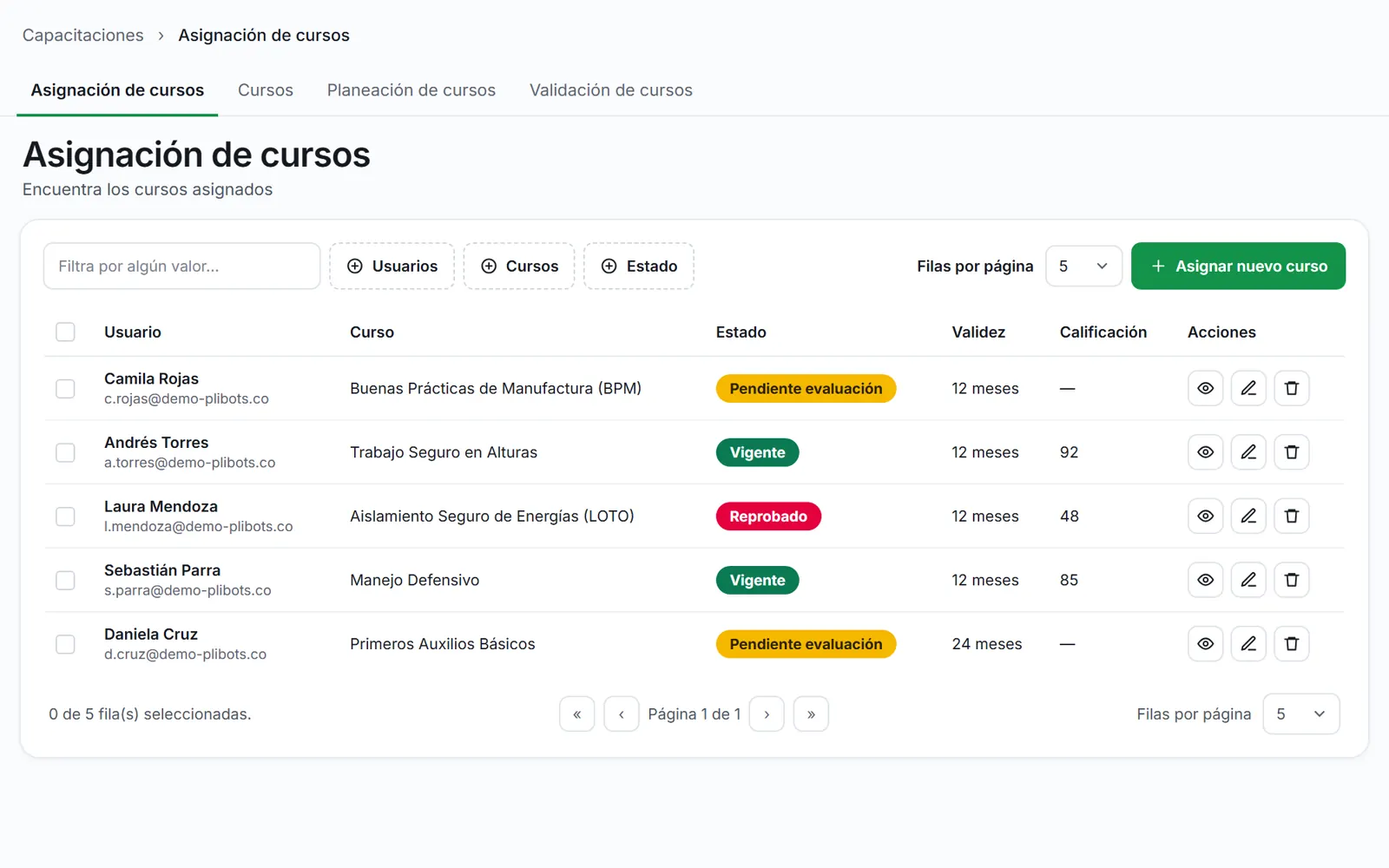Open the Cursos filter button
The image size is (1389, 868).
[519, 266]
